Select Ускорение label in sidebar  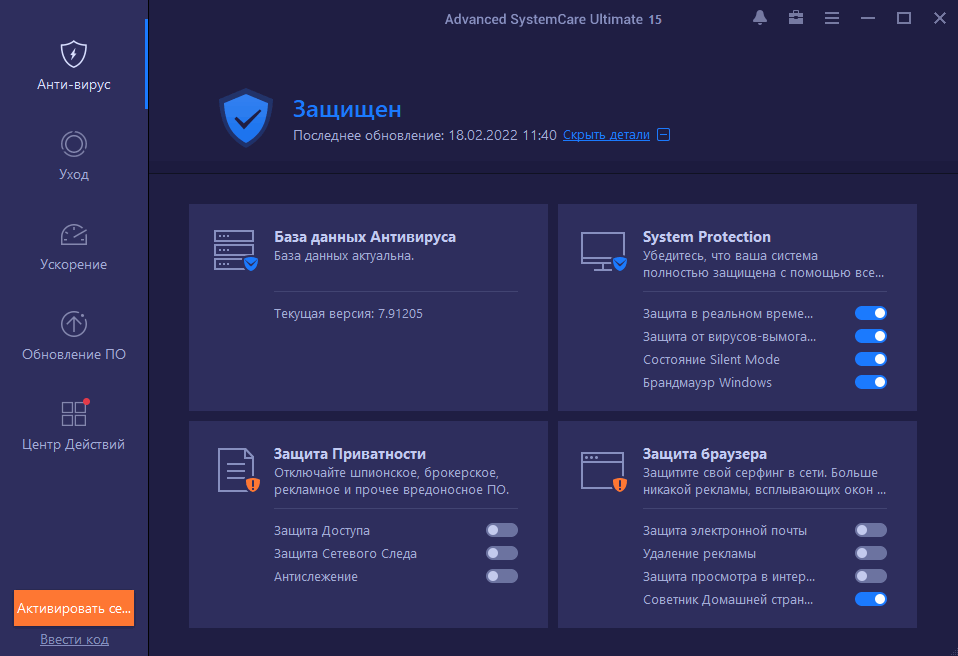pos(73,264)
